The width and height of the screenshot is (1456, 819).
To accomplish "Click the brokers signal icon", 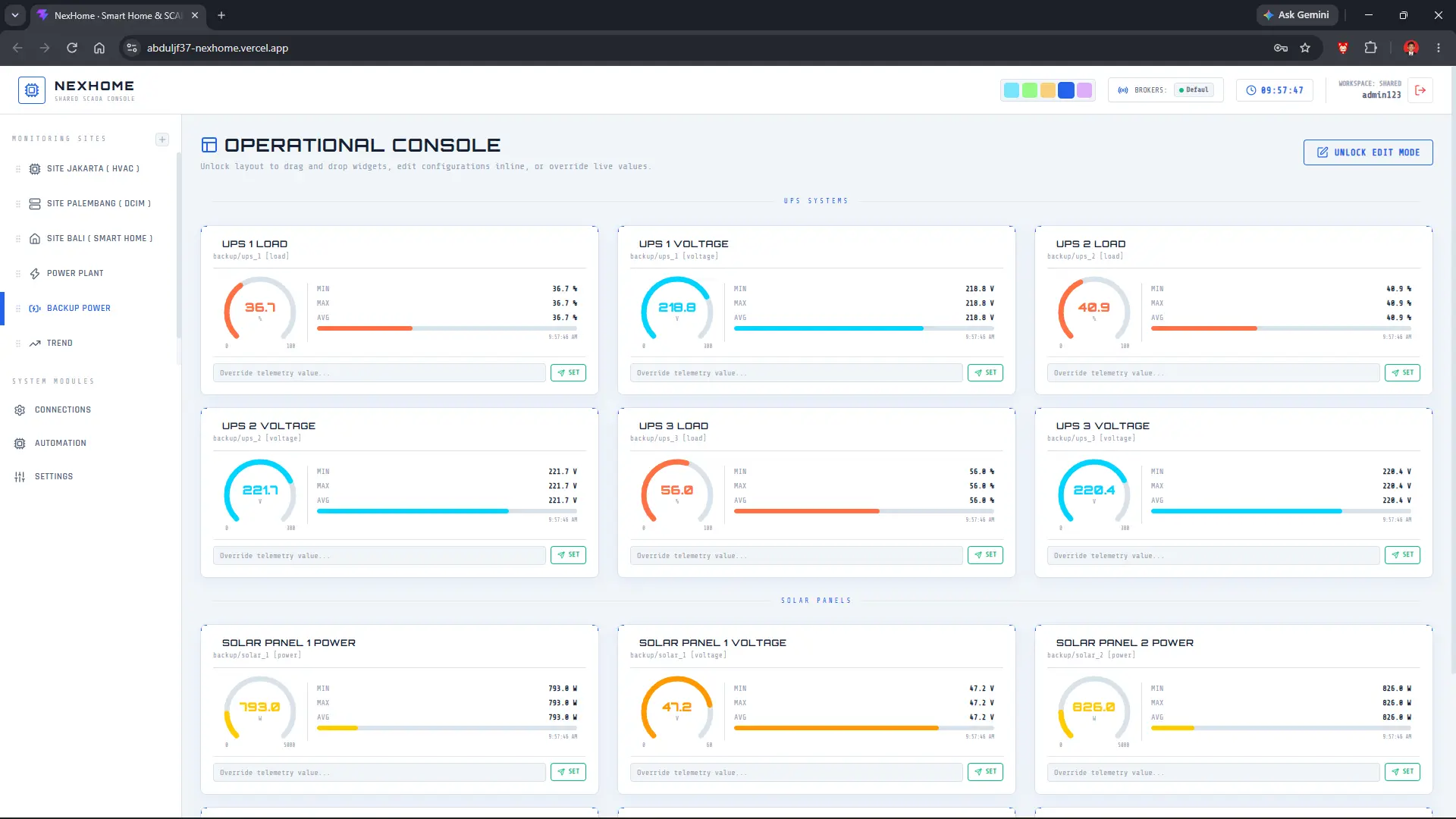I will 1123,90.
